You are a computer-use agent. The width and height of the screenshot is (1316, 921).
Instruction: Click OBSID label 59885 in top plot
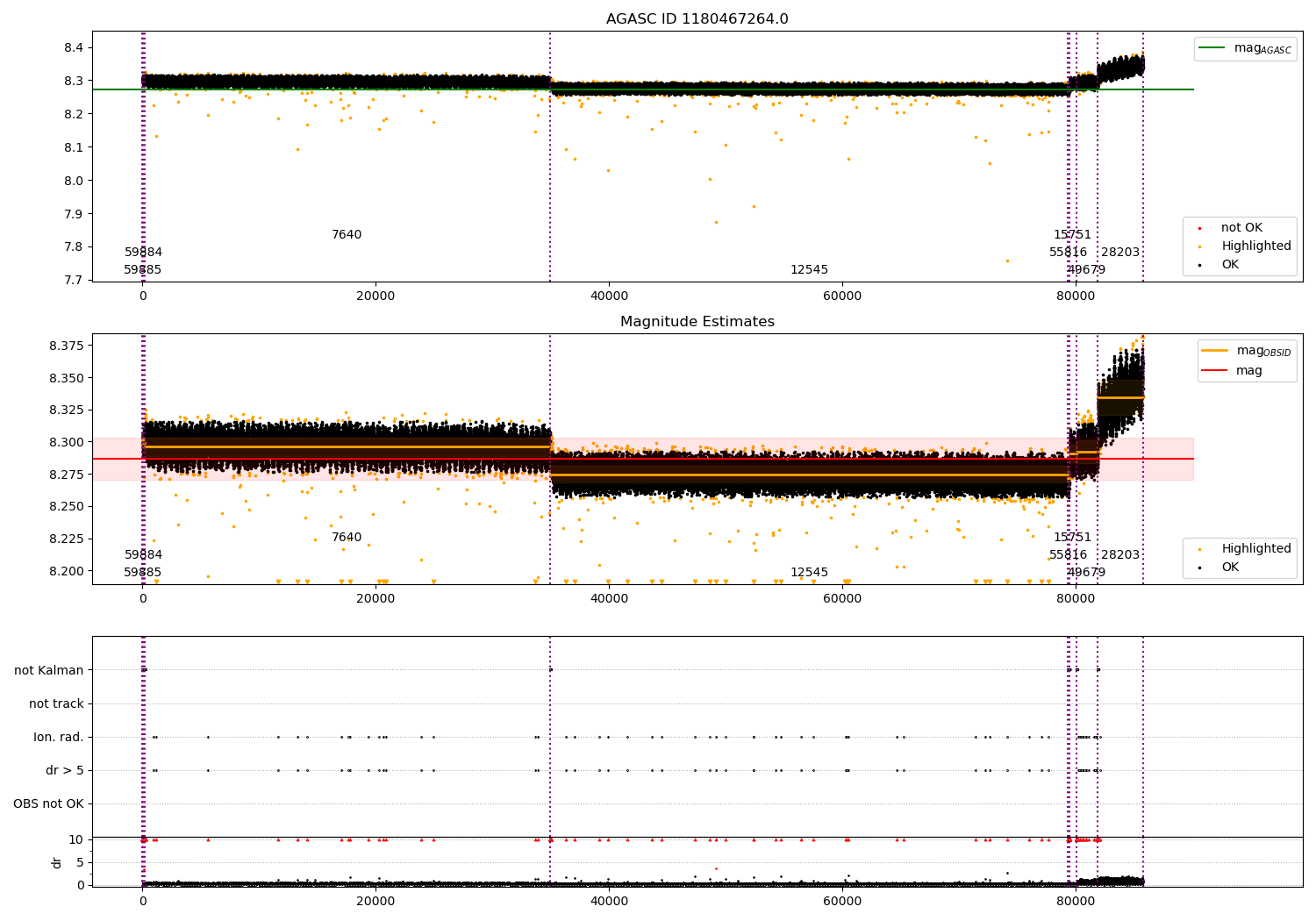click(143, 270)
